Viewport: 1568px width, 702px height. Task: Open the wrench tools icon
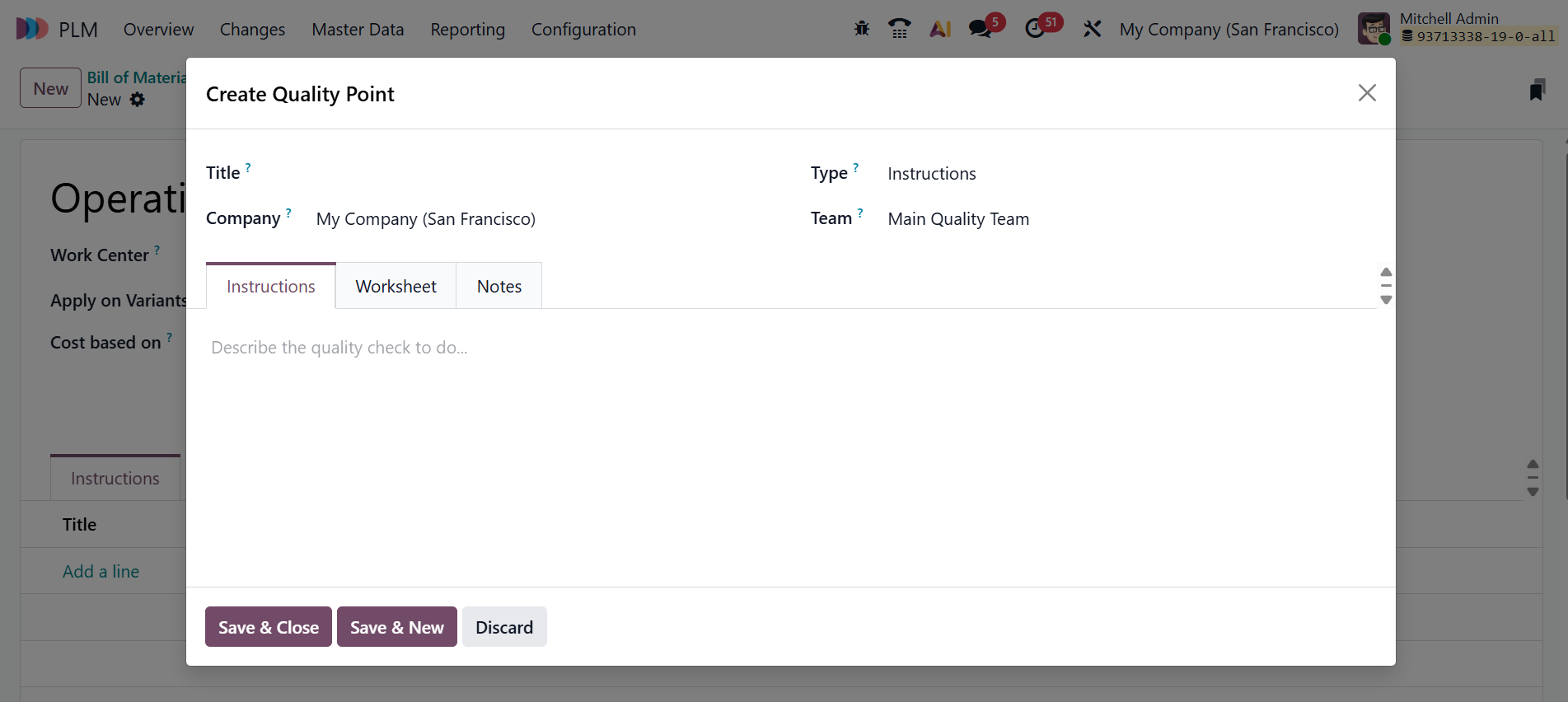(x=1092, y=29)
